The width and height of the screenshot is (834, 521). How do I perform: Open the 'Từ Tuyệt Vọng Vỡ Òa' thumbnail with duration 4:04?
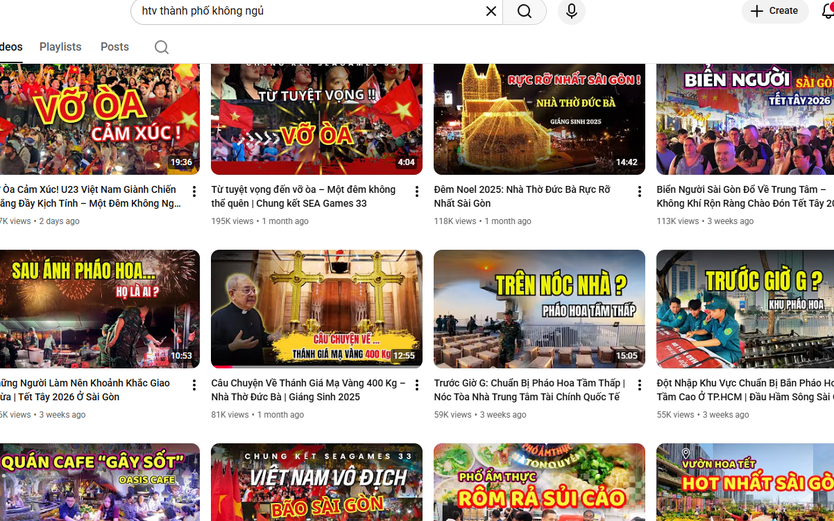316,119
